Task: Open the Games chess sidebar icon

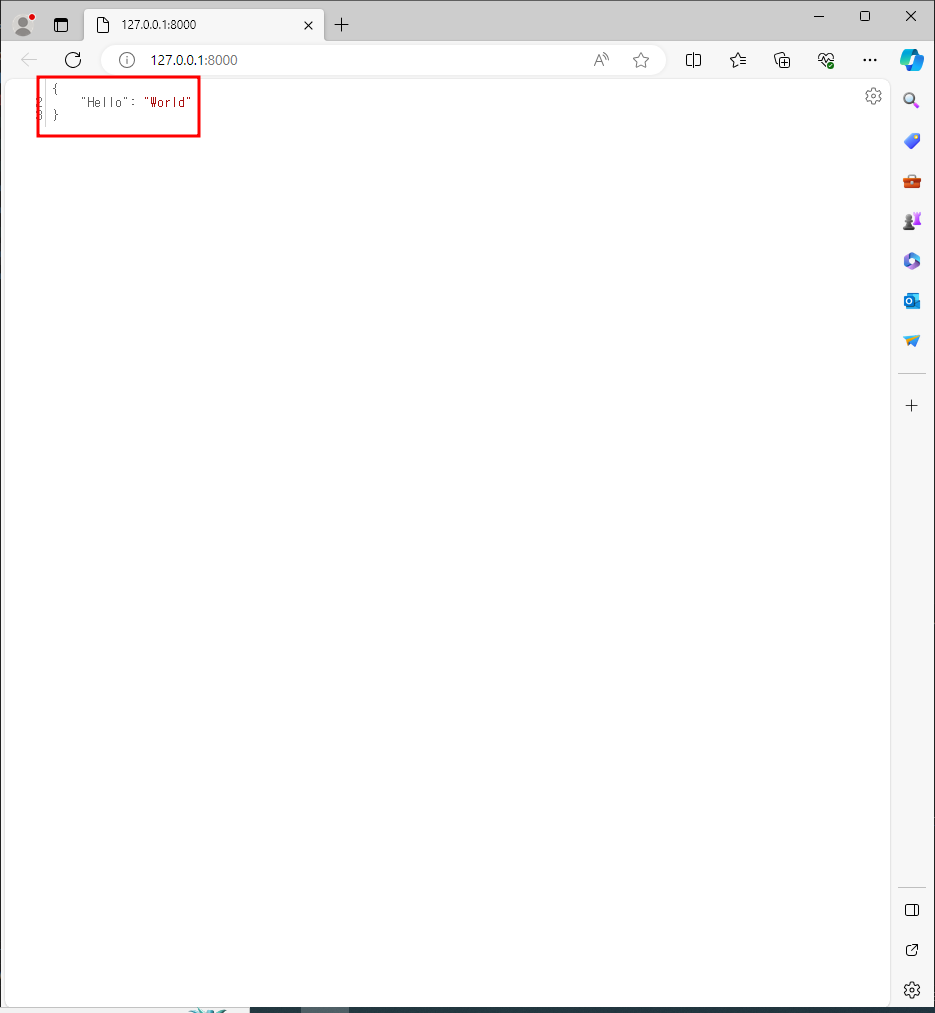Action: (912, 221)
